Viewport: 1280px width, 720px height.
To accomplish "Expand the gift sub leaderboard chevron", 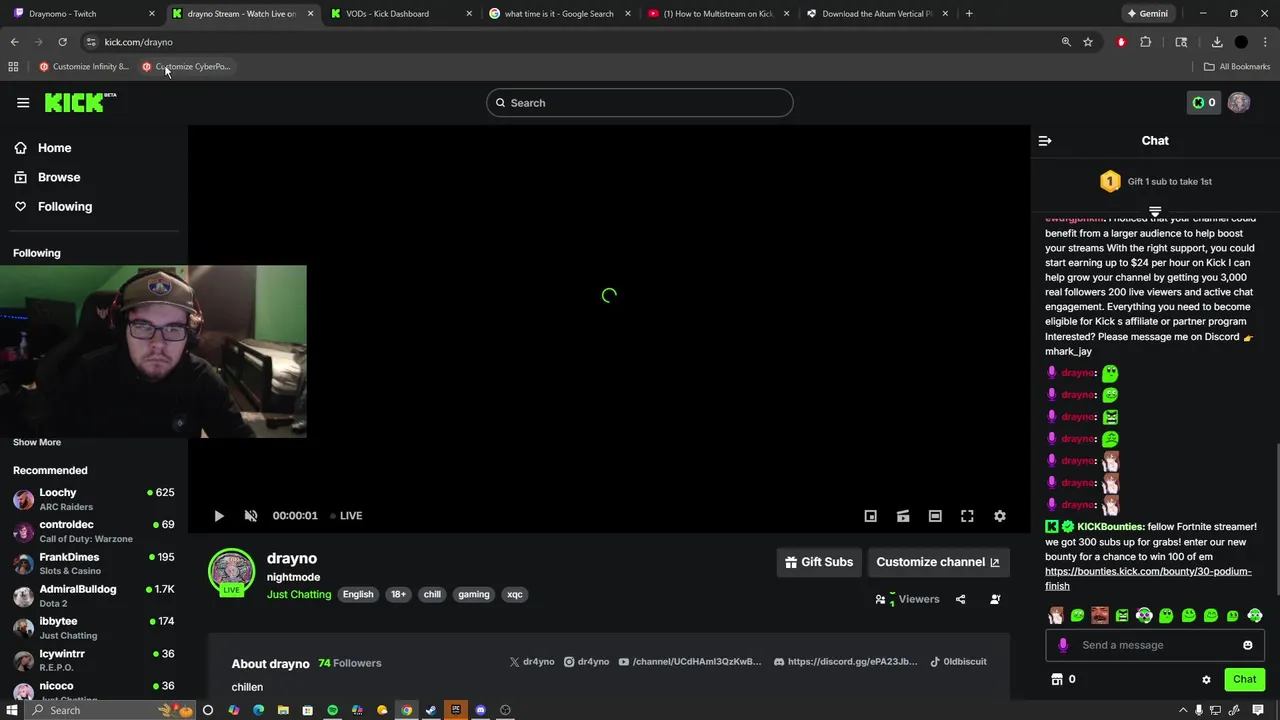I will coord(1155,212).
